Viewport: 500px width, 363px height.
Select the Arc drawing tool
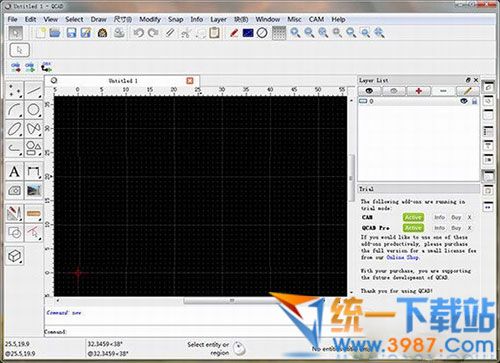click(x=14, y=109)
